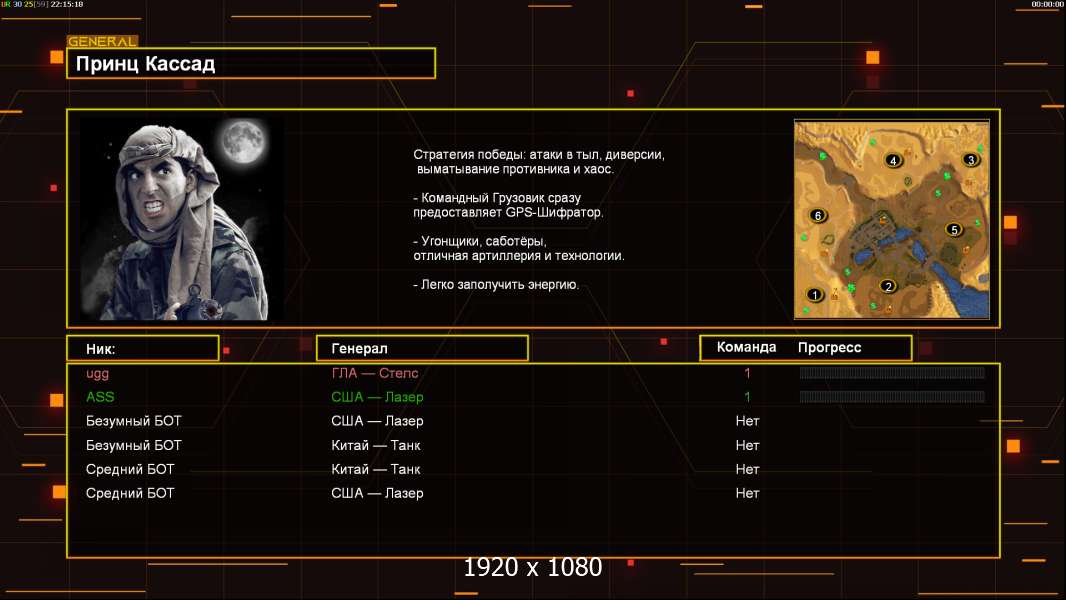Click the 00:00:00 timer in the corner
The image size is (1066, 600).
1047,4
